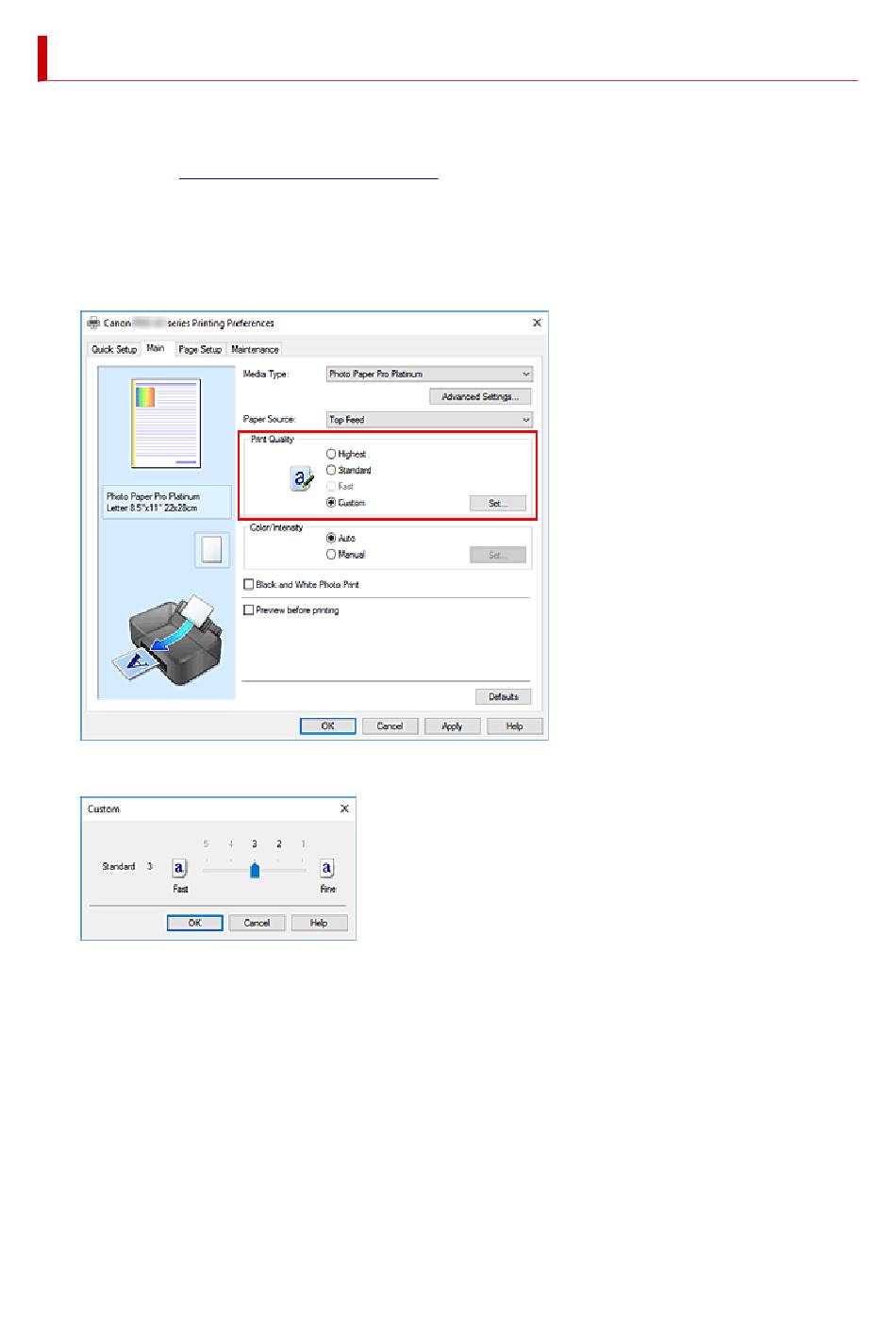Select Standard print quality
Viewport: 896px width, 1318px height.
(349, 470)
